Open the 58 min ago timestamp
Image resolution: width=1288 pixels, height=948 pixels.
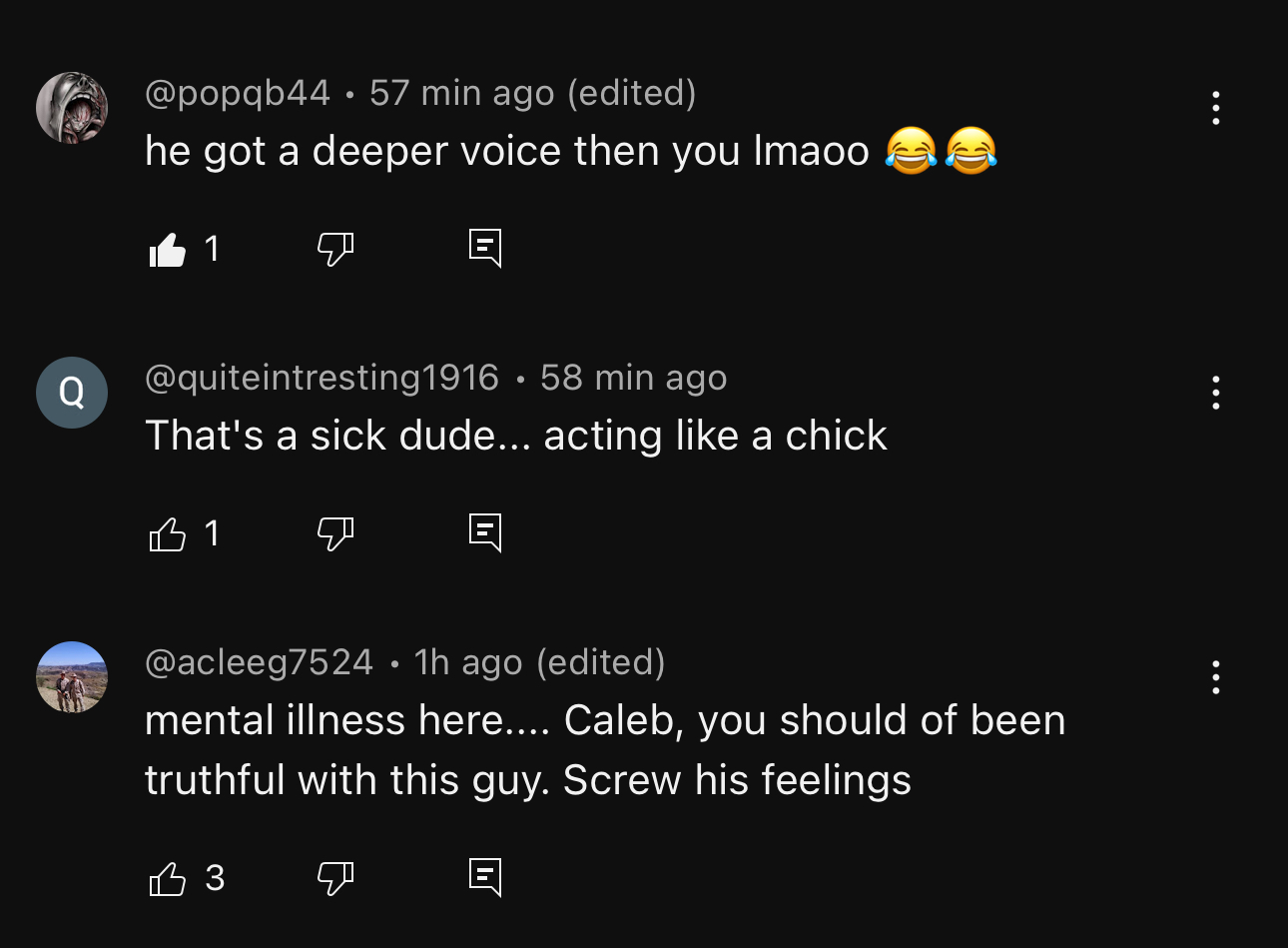coord(633,378)
